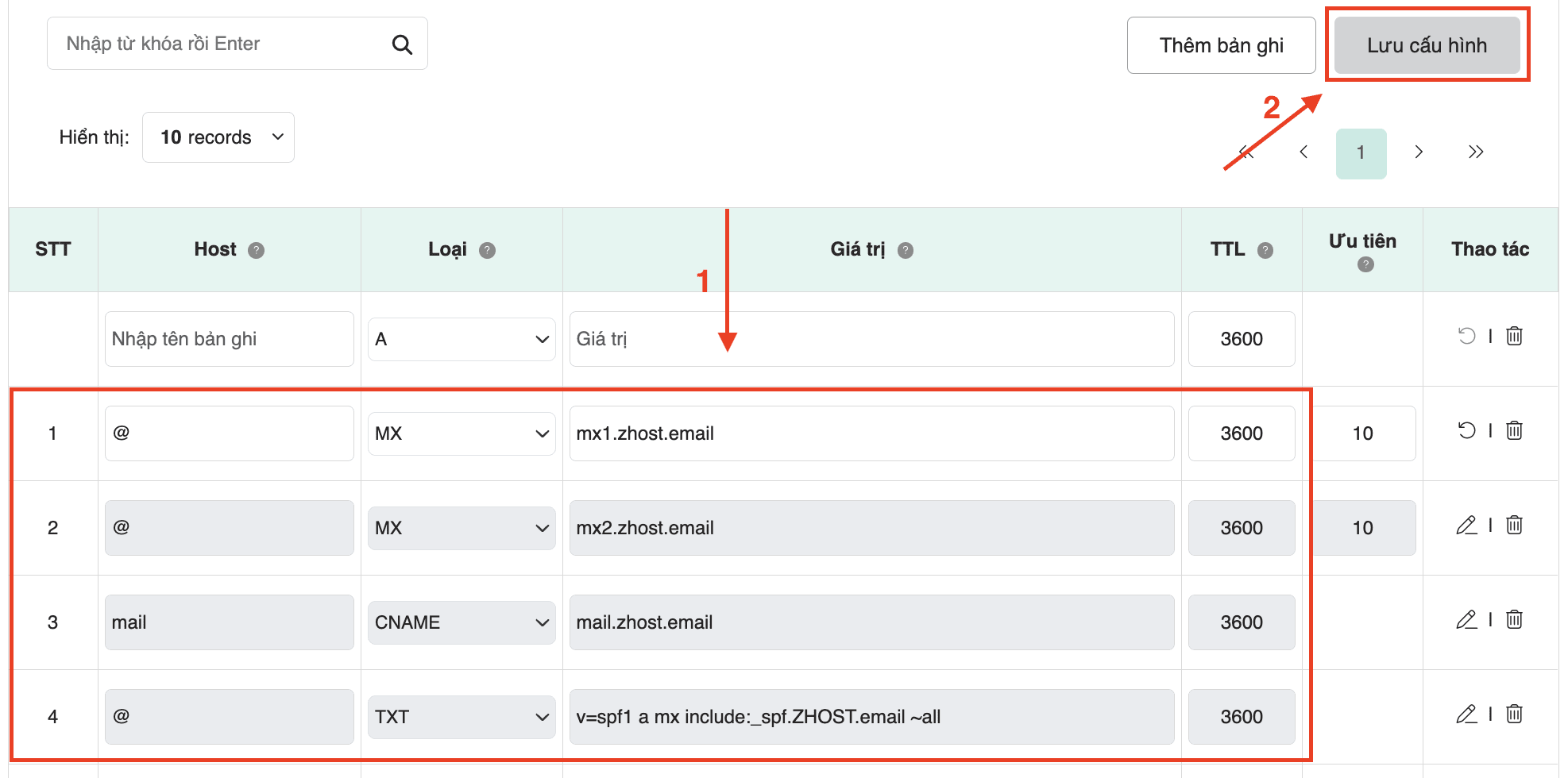This screenshot has height=778, width=1568.
Task: Open the CNAME dropdown on the mail row
Action: (x=461, y=622)
